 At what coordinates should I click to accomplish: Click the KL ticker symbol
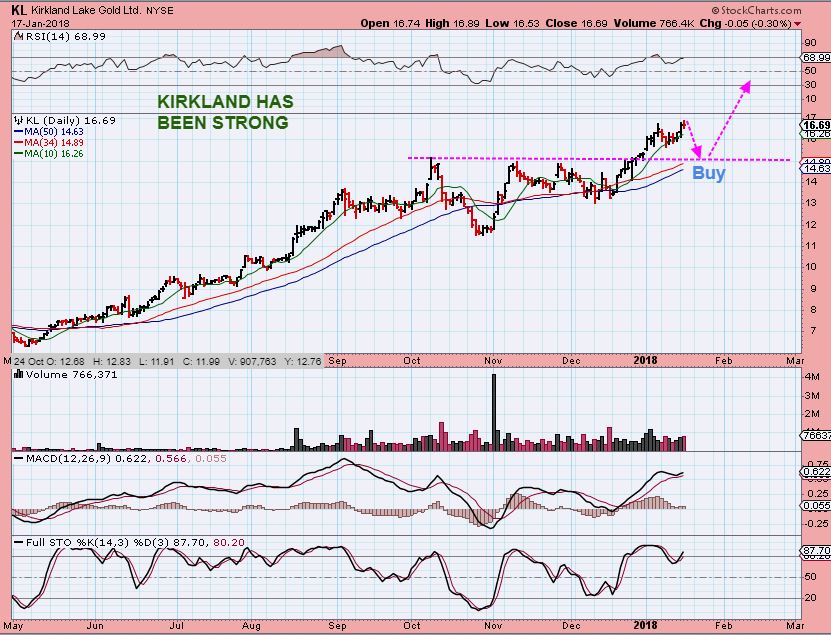click(19, 10)
